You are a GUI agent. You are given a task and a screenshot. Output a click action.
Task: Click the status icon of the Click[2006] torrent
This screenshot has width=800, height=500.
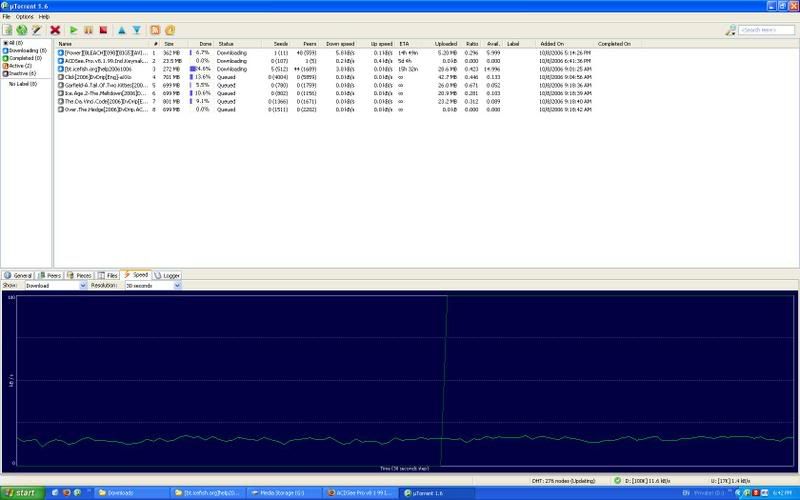click(x=61, y=77)
